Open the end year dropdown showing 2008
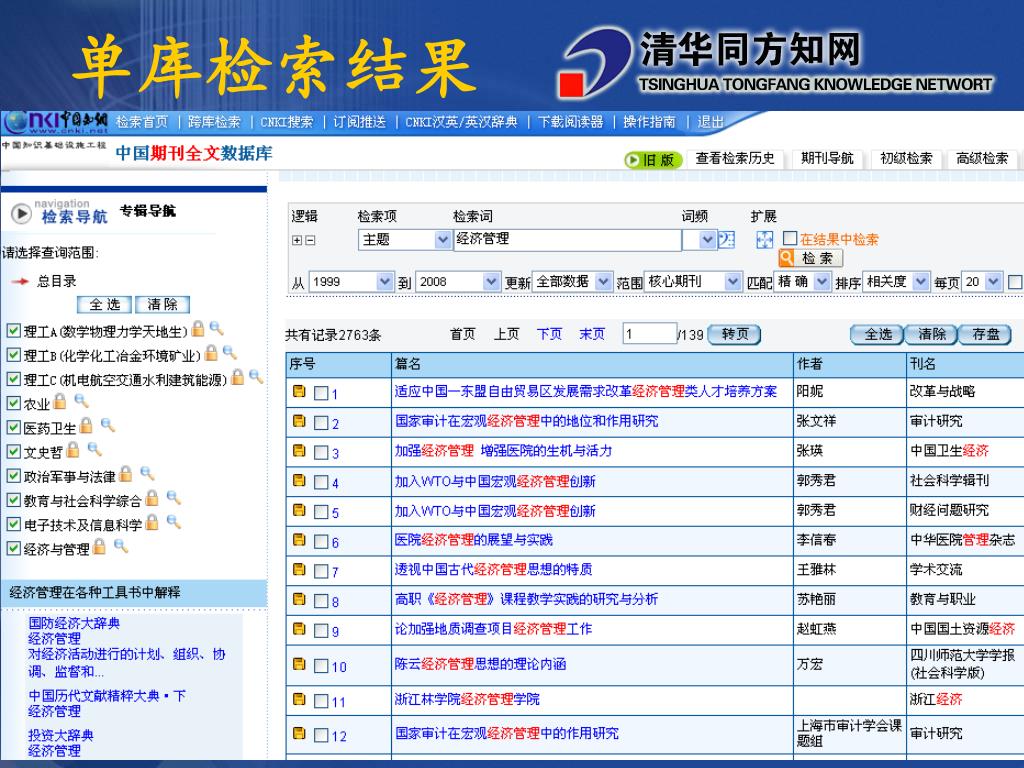Image resolution: width=1024 pixels, height=768 pixels. (x=458, y=281)
